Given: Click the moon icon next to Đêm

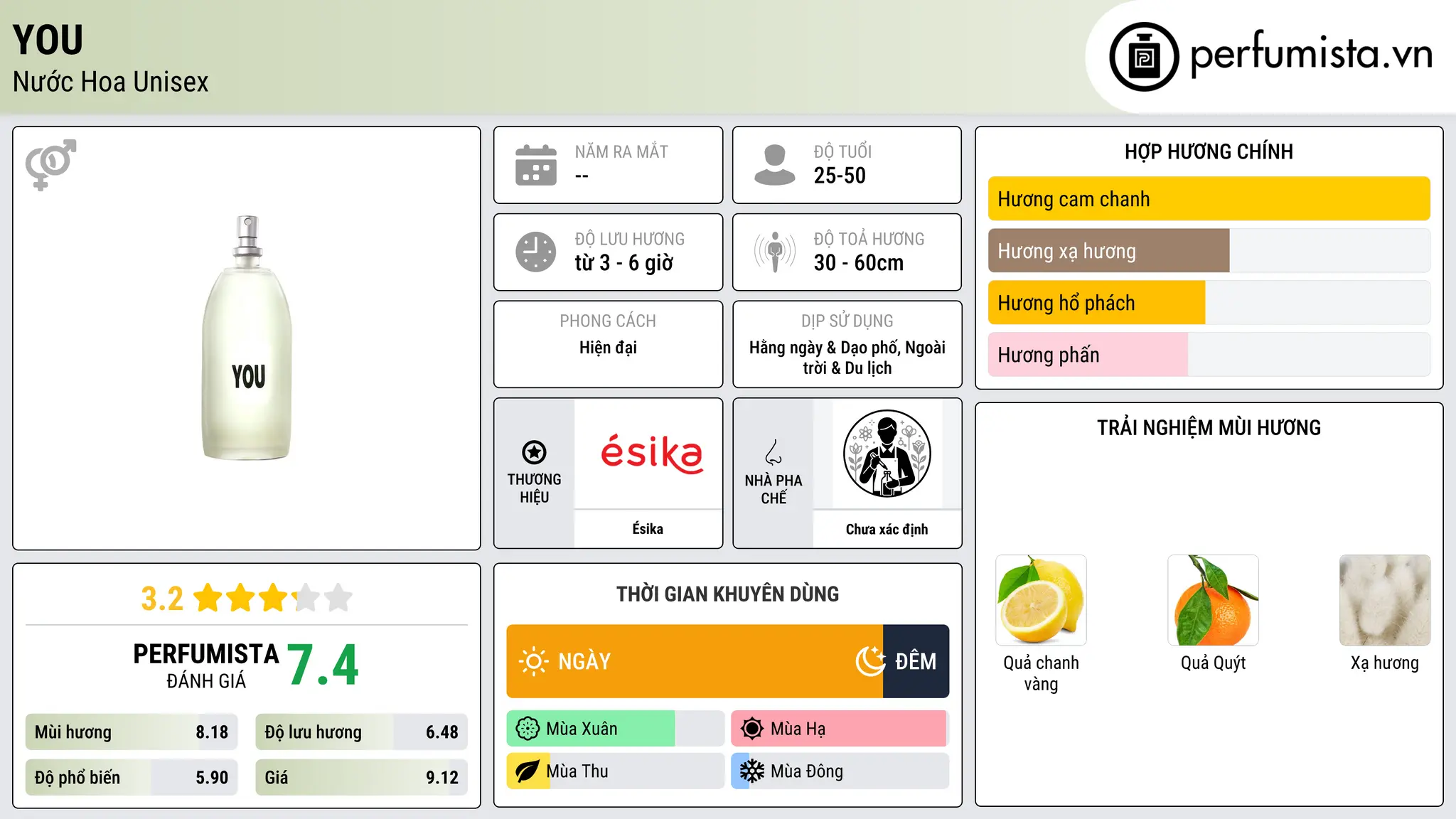Looking at the screenshot, I should click(871, 661).
